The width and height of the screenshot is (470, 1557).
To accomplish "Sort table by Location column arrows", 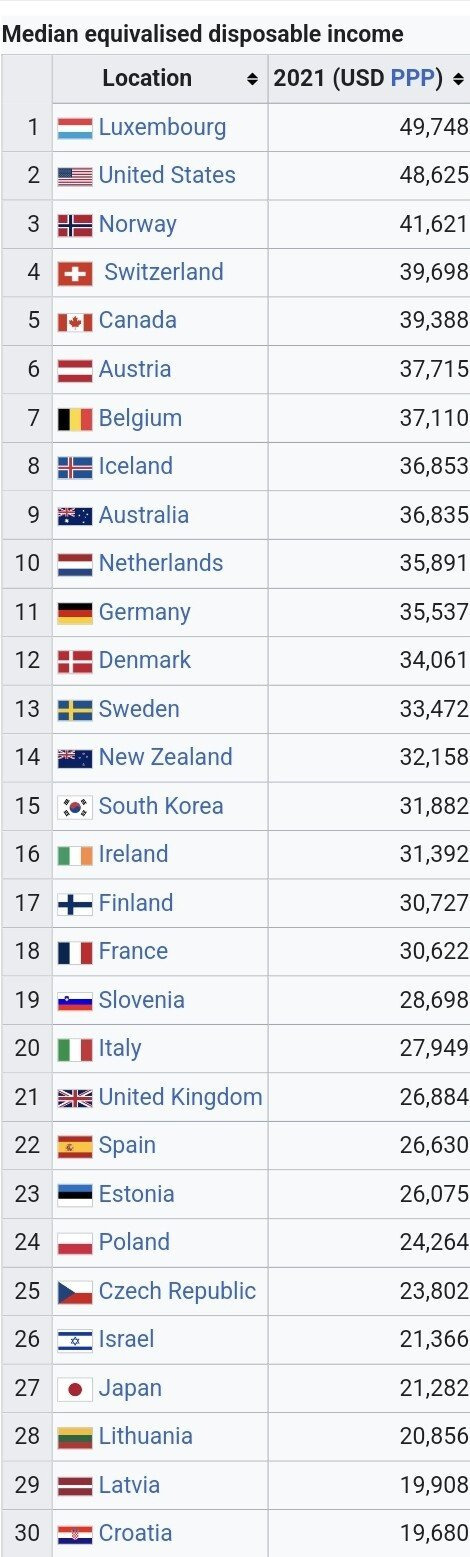I will point(251,78).
